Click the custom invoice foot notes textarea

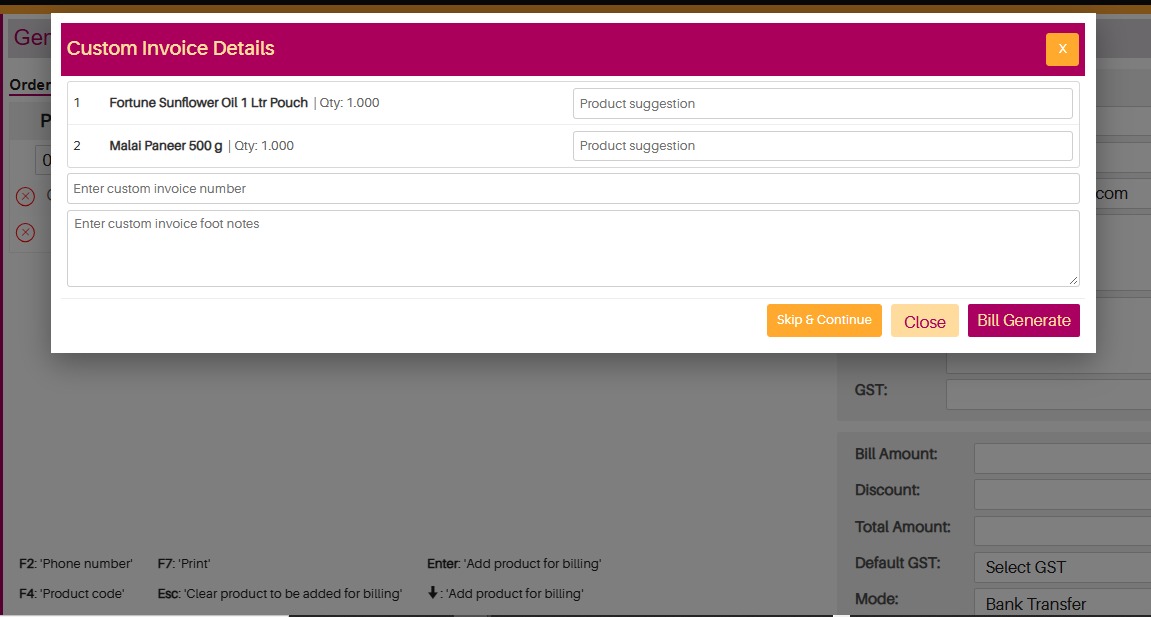tap(573, 249)
